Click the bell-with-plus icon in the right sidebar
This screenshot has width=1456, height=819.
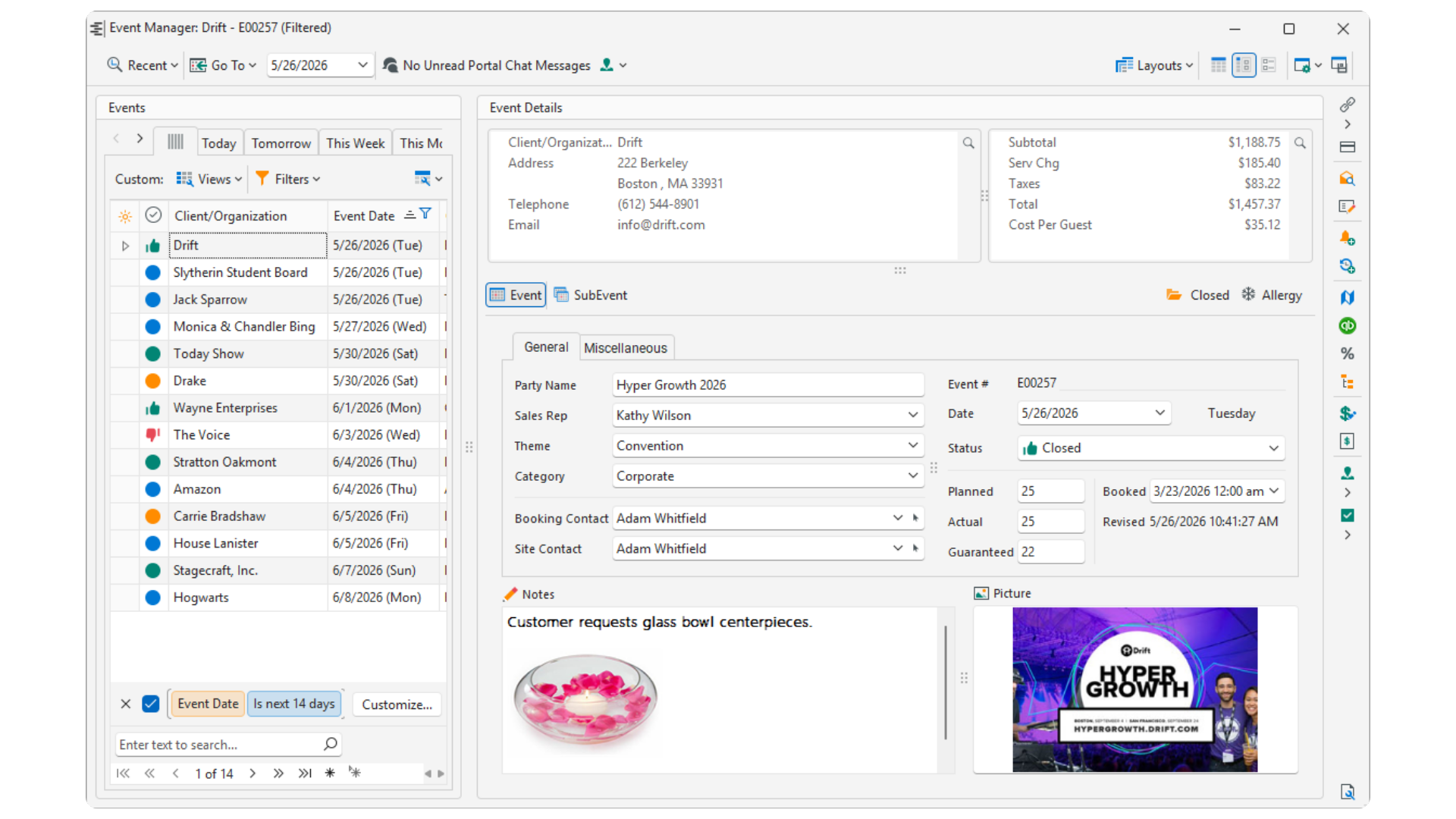click(x=1348, y=238)
